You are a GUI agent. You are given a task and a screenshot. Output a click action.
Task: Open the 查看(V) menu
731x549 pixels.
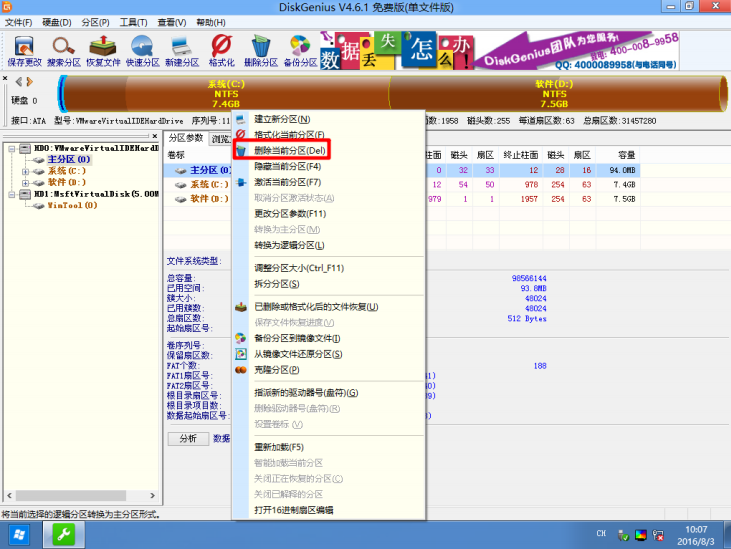(x=172, y=22)
